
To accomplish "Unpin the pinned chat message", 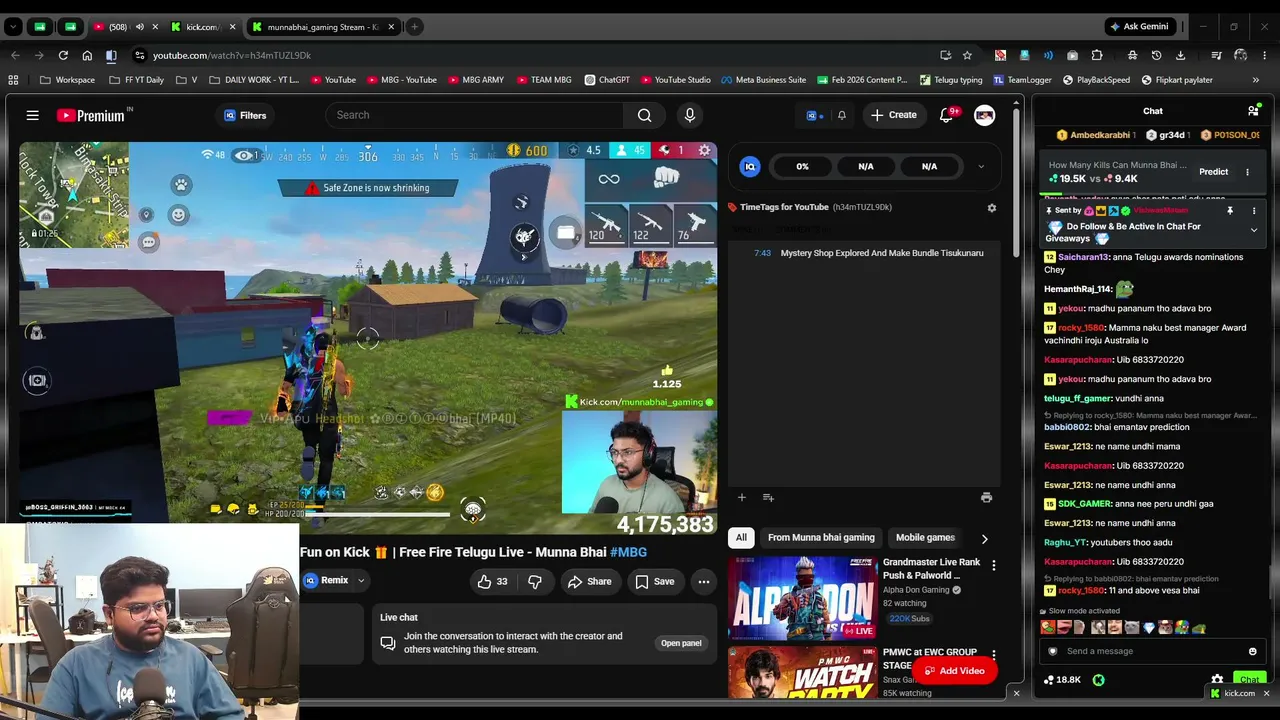I will tap(1230, 211).
